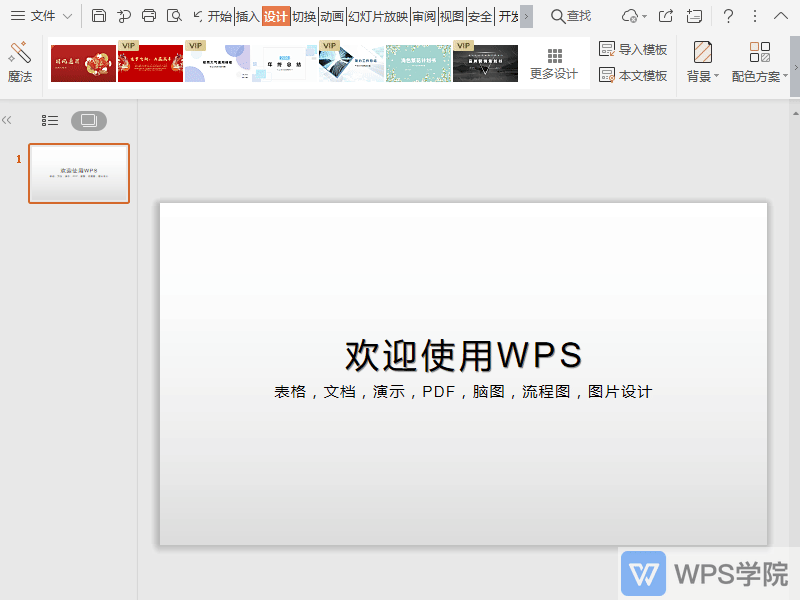
Task: Switch to the outline view toggle
Action: point(49,120)
